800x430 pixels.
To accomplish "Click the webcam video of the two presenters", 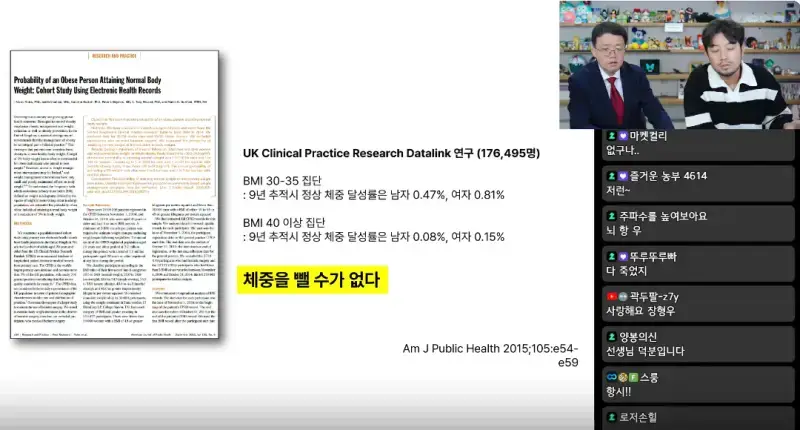I will pos(680,65).
